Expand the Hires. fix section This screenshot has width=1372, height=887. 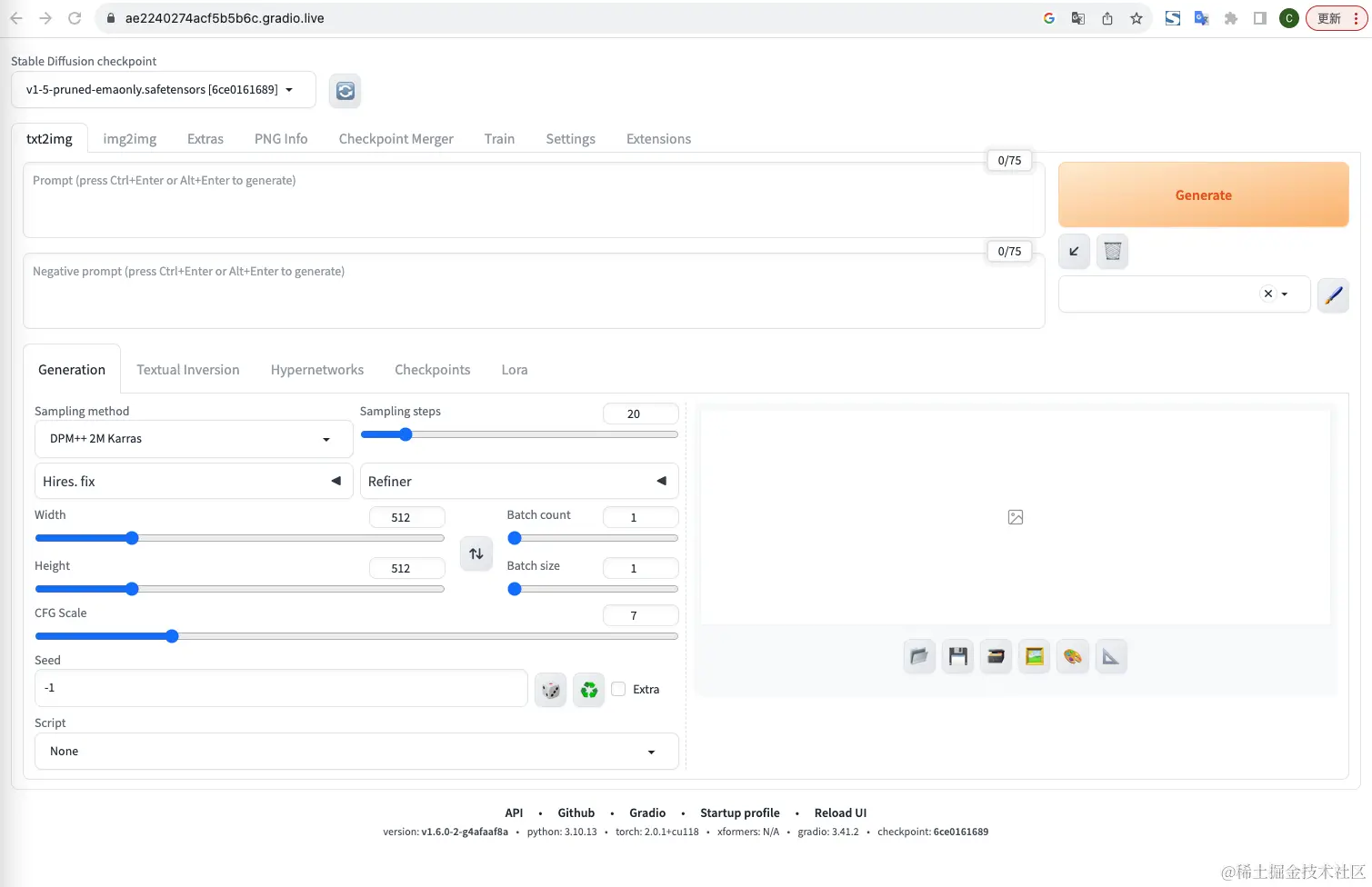point(194,481)
